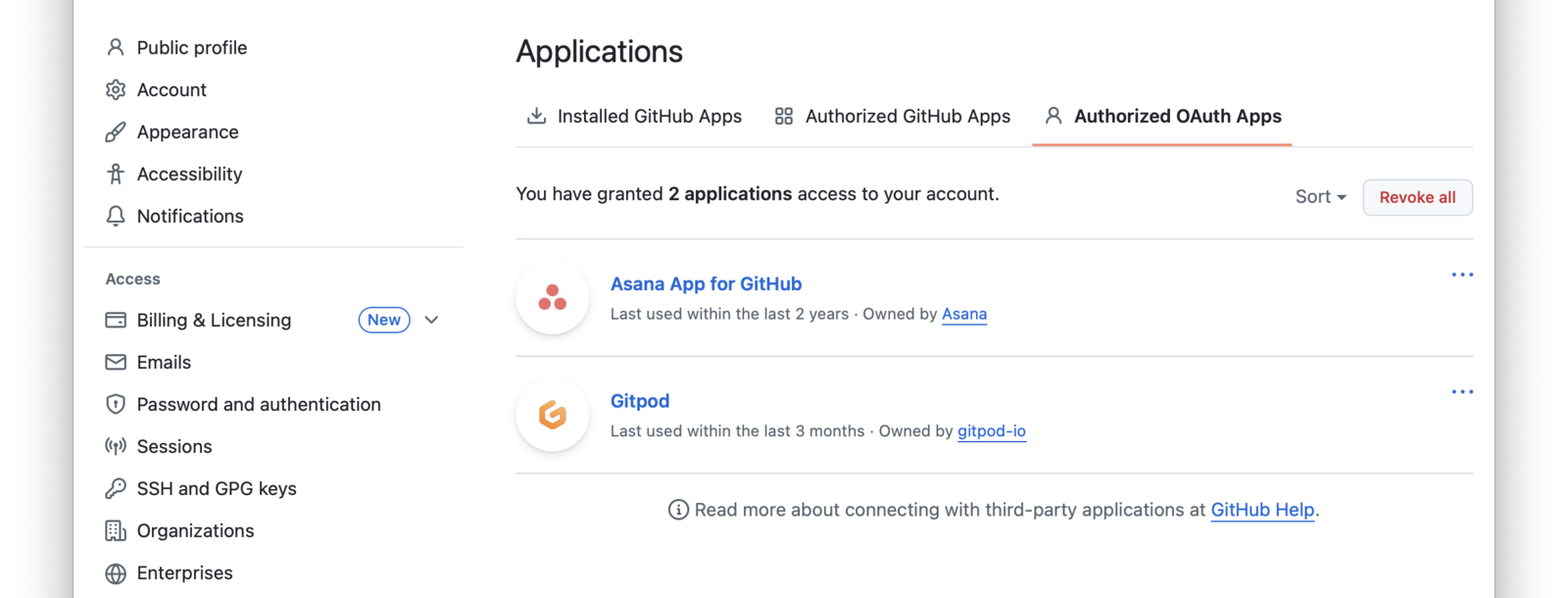Click the Appearance paintbrush icon

pyautogui.click(x=116, y=131)
